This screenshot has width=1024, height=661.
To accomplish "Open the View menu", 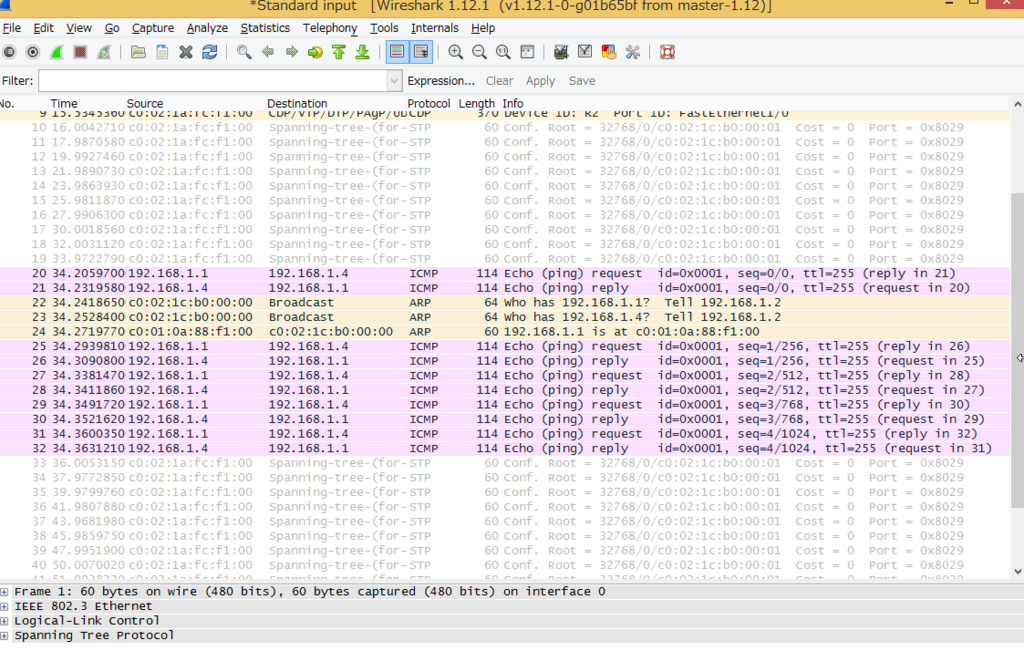I will [78, 28].
